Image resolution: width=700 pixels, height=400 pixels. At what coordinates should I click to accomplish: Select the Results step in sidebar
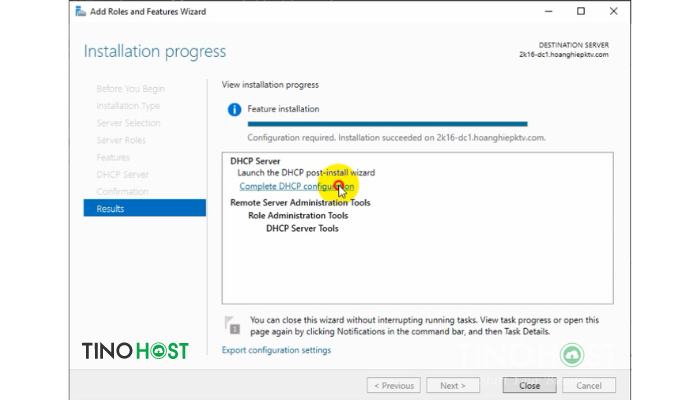[145, 208]
